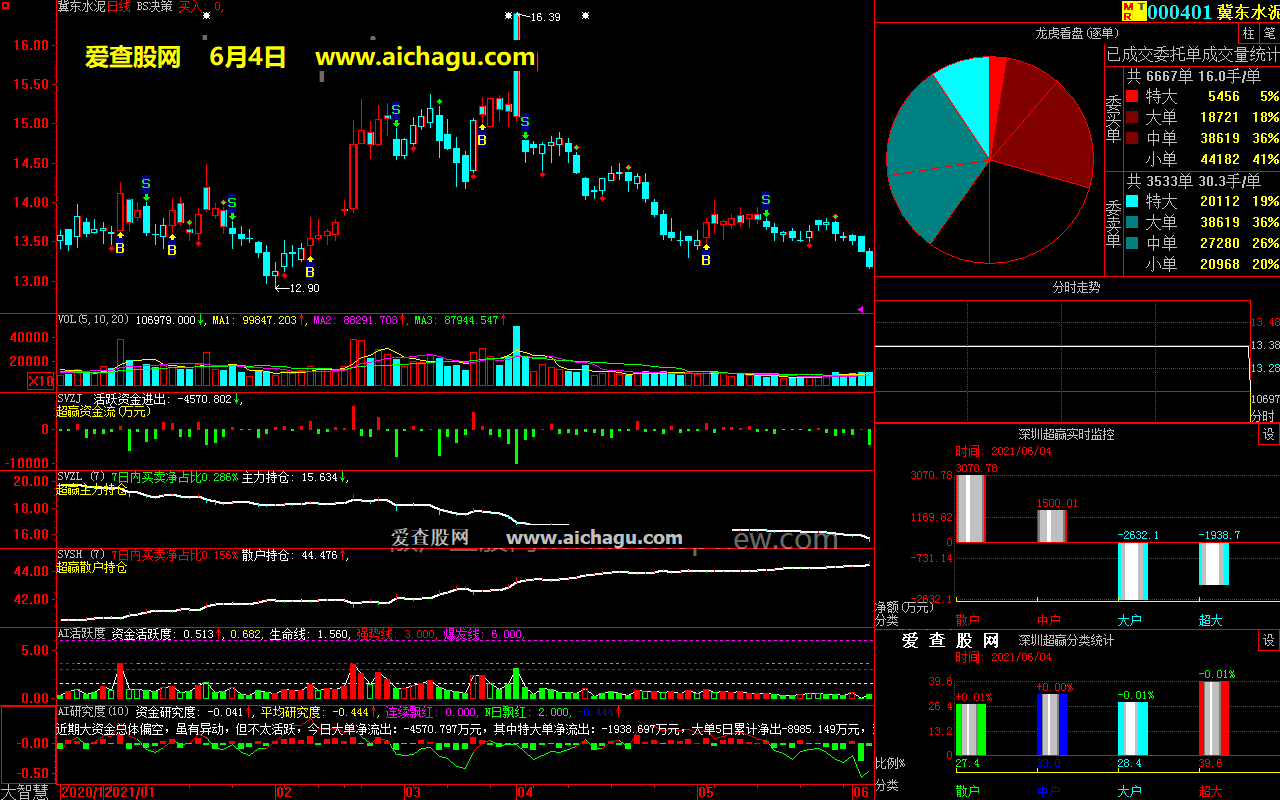Viewport: 1280px width, 800px height.
Task: Switch pie panel to 笔 tick view
Action: pyautogui.click(x=1269, y=33)
